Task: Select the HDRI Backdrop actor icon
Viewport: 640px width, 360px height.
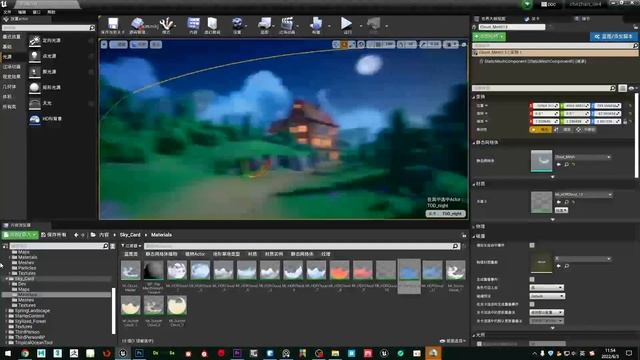Action: [x=35, y=118]
